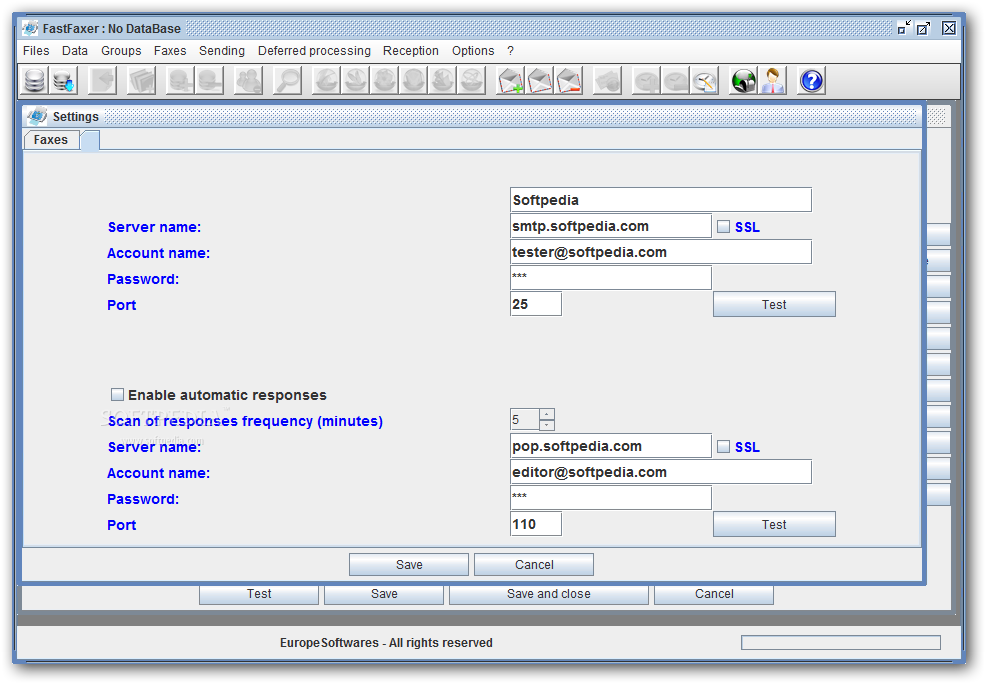The image size is (986, 684).
Task: Decrease scan frequency with spinner down arrow
Action: 547,424
